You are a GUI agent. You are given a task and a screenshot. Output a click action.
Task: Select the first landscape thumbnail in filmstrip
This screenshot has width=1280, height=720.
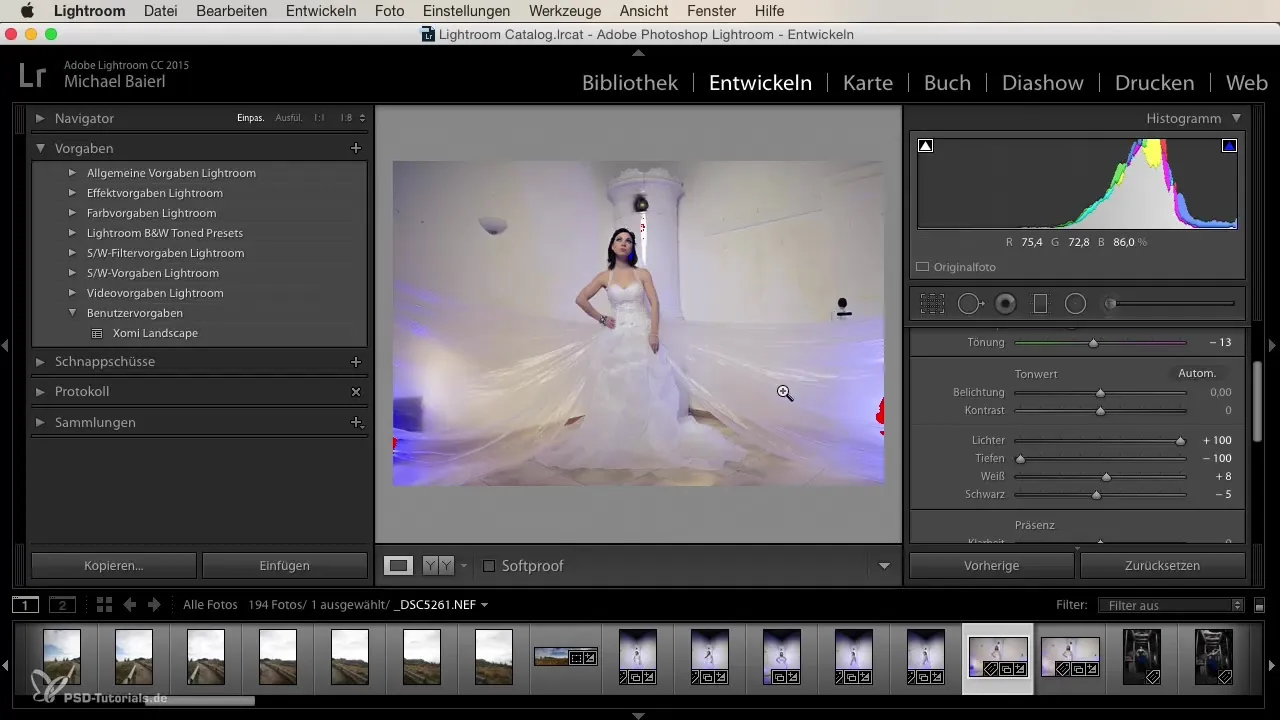click(x=62, y=657)
